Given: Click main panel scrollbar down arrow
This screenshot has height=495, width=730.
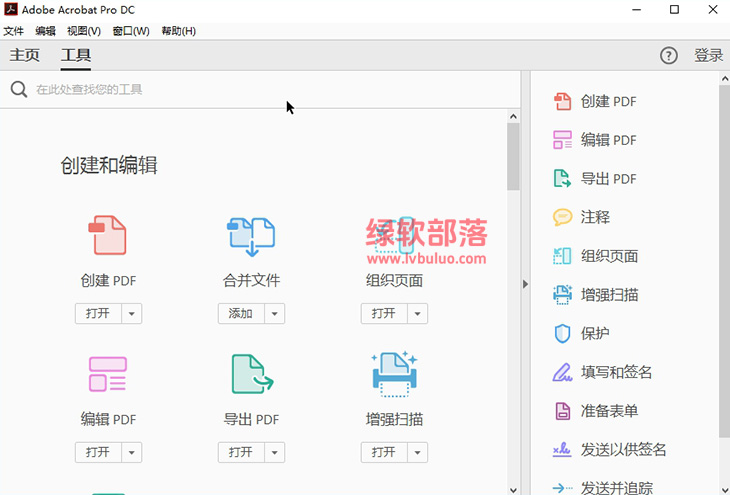Looking at the screenshot, I should (x=514, y=489).
